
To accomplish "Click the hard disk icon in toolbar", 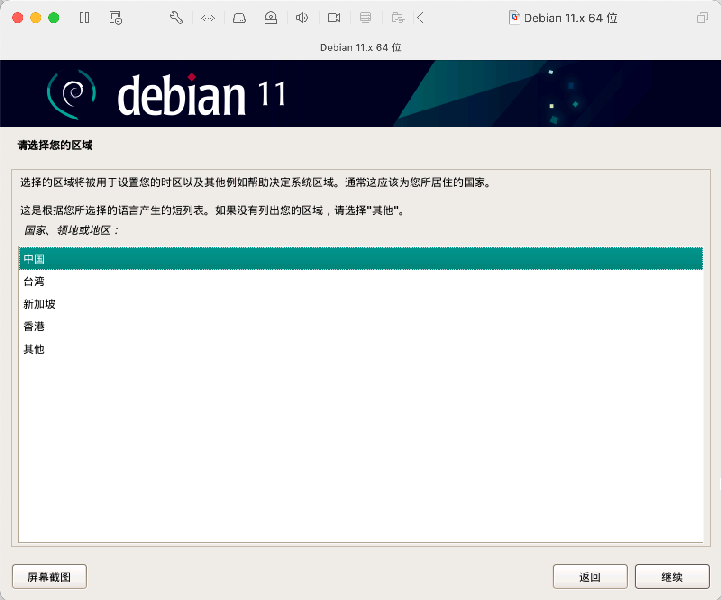I will click(239, 18).
